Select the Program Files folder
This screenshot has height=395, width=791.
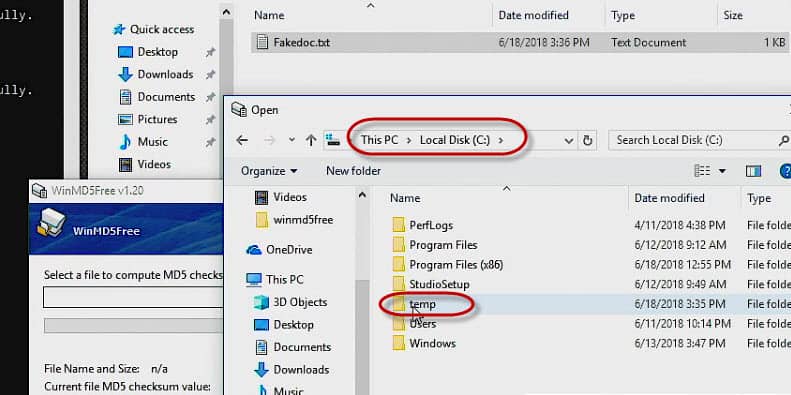point(443,245)
